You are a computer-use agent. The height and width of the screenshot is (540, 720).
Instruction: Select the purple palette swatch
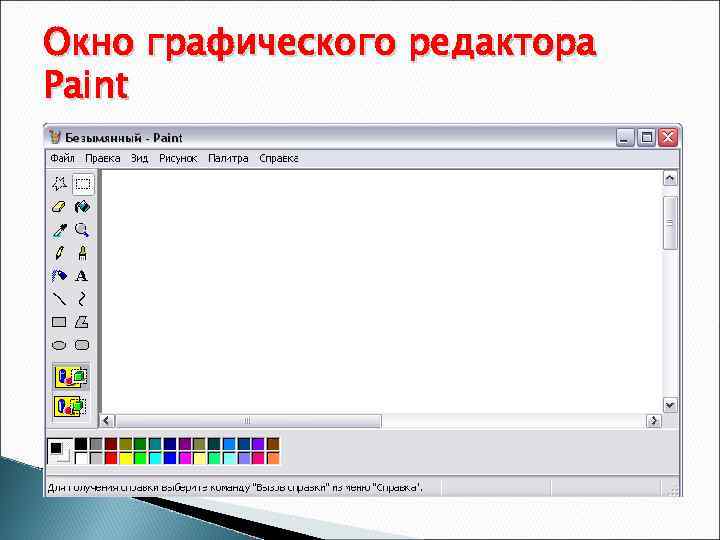tap(185, 444)
